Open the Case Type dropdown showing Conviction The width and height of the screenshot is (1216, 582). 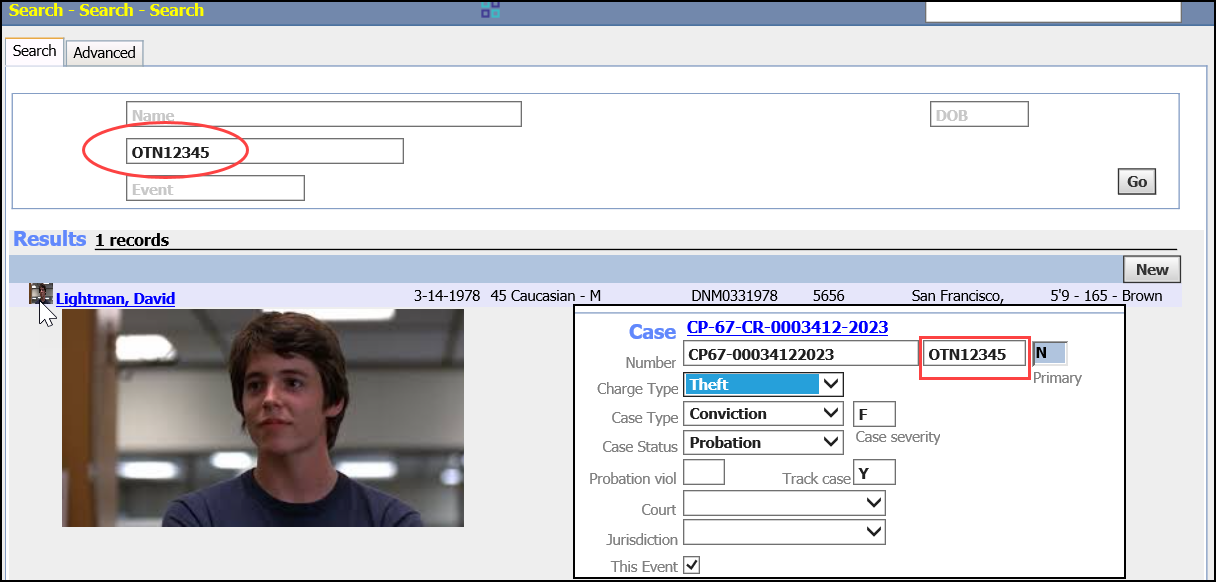[764, 413]
